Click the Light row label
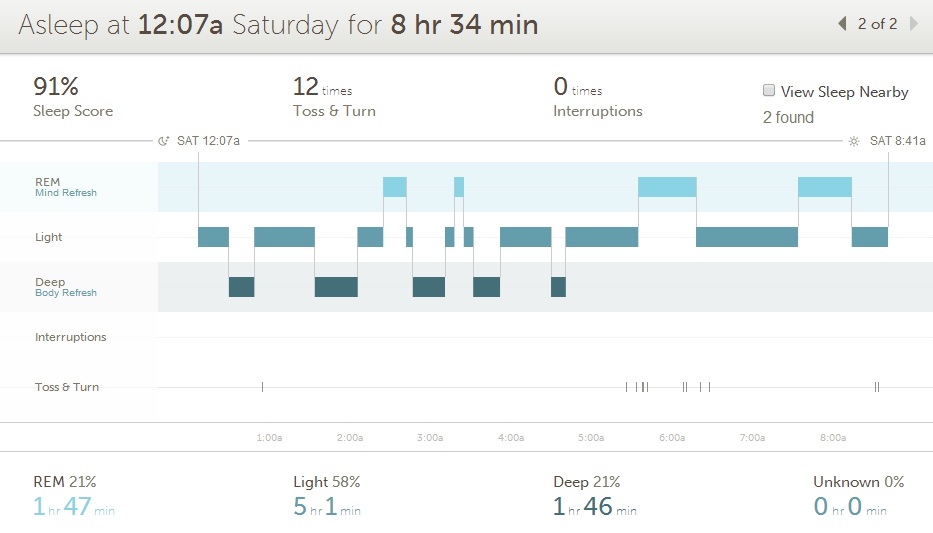The height and width of the screenshot is (533, 933). [48, 237]
